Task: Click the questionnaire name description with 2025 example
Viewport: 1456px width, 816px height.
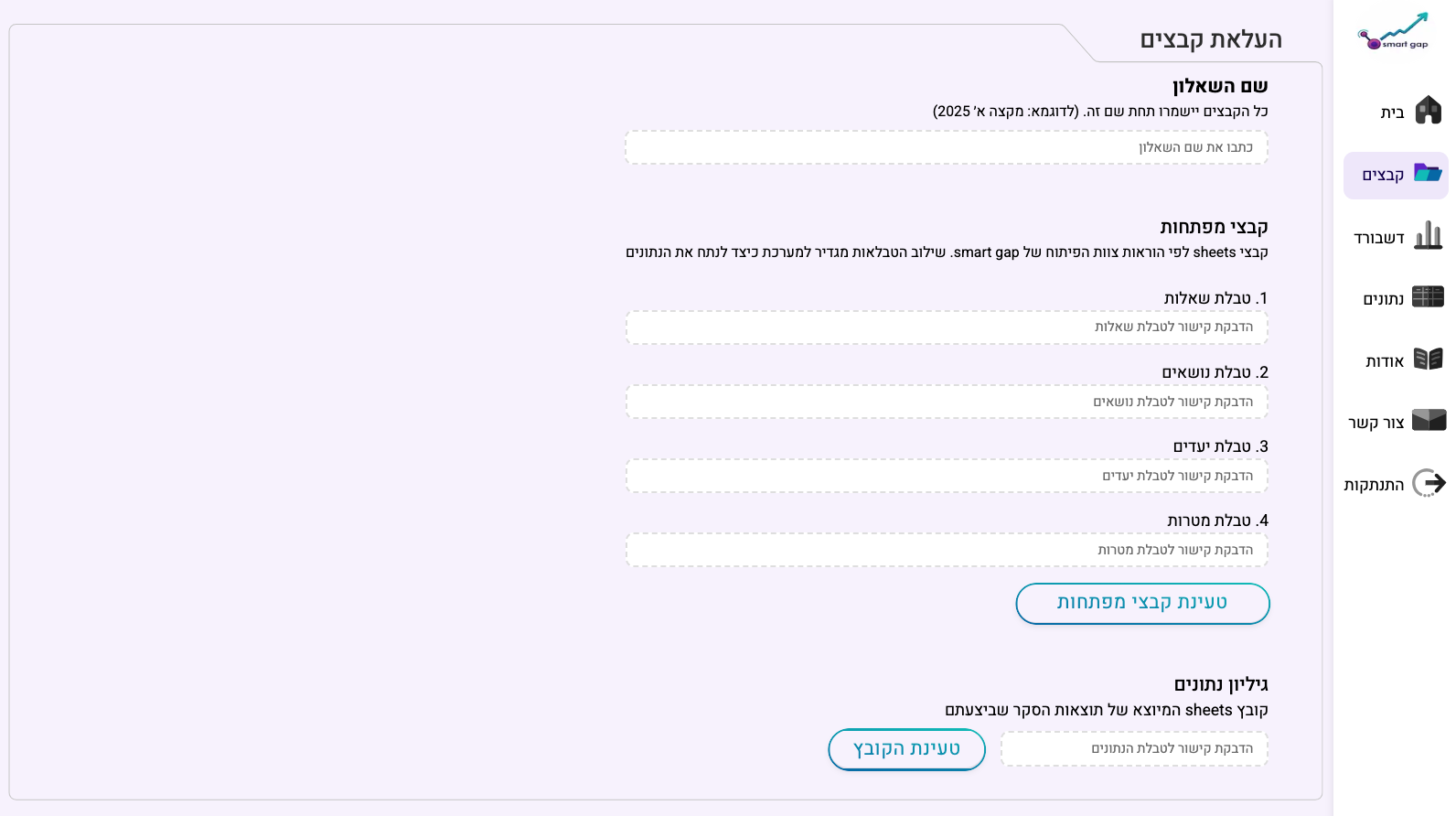Action: (1100, 112)
